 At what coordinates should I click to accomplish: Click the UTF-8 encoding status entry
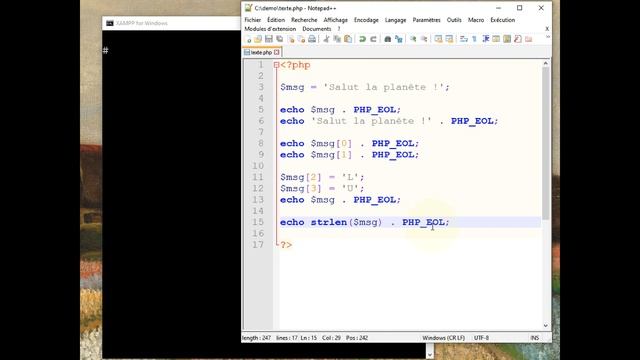[481, 338]
